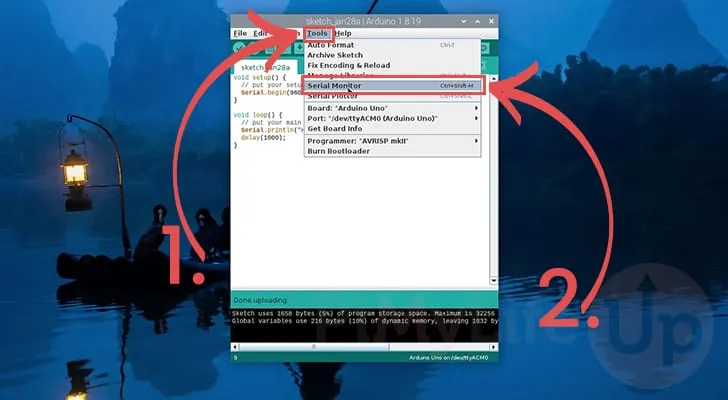The height and width of the screenshot is (400, 728).
Task: Close the Arduino IDE window
Action: [x=491, y=21]
